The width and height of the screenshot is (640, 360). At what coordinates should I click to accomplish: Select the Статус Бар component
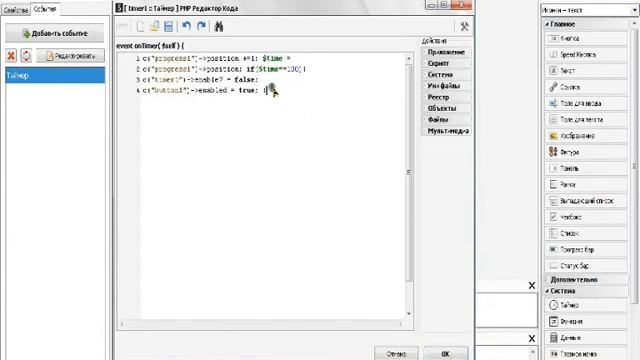(x=586, y=266)
